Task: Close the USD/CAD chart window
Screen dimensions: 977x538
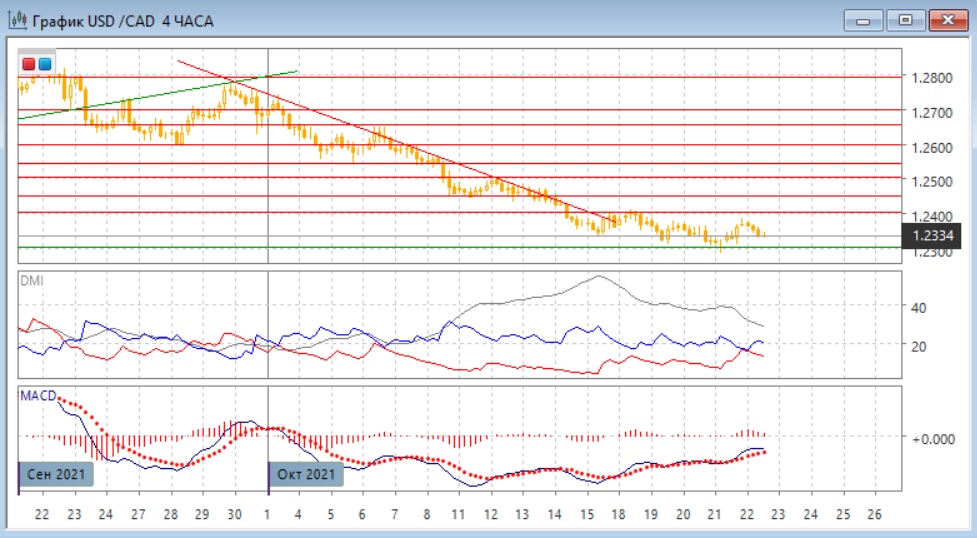Action: click(x=948, y=20)
